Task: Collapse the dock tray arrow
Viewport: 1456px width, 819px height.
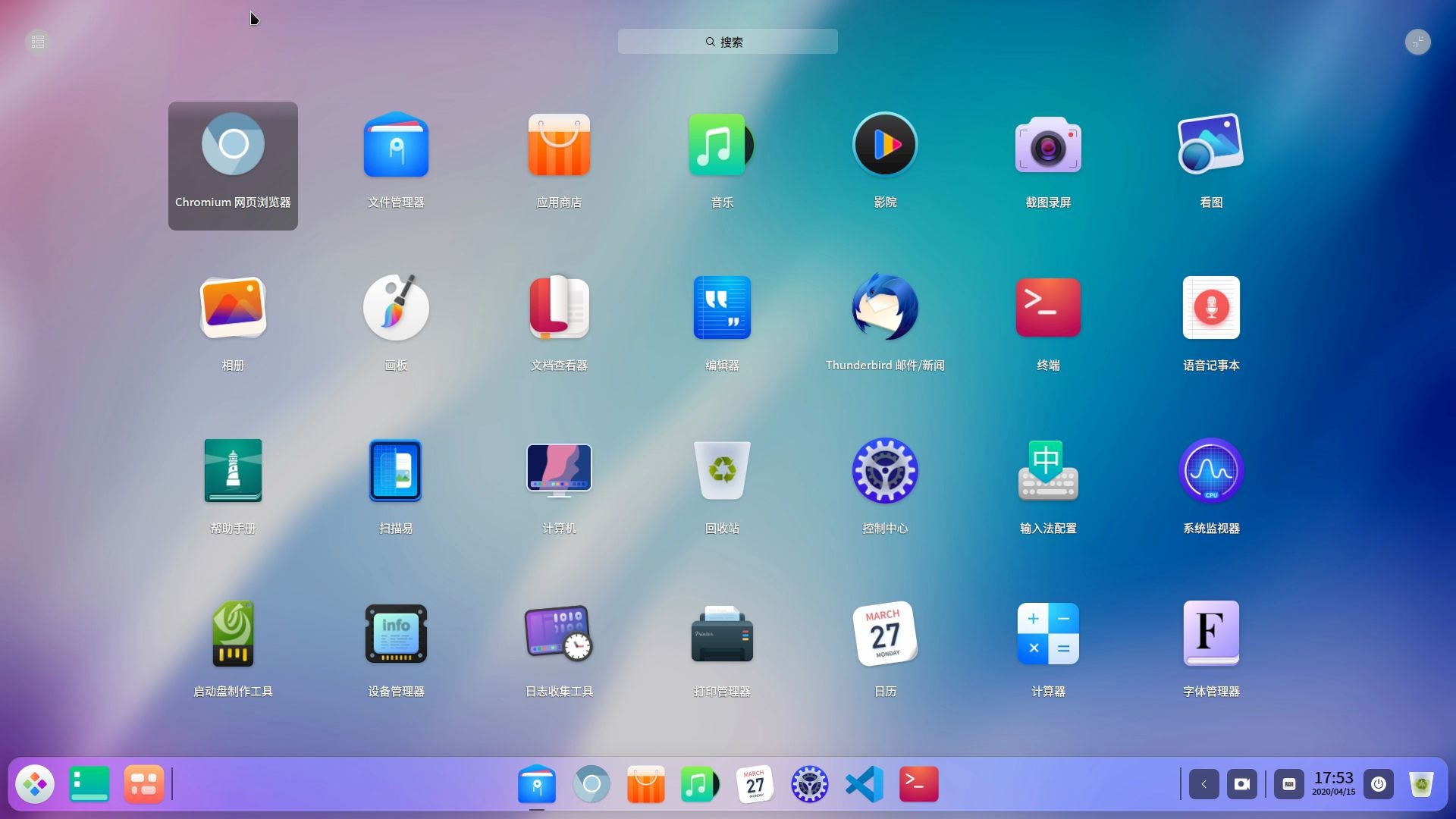Action: [x=1204, y=784]
